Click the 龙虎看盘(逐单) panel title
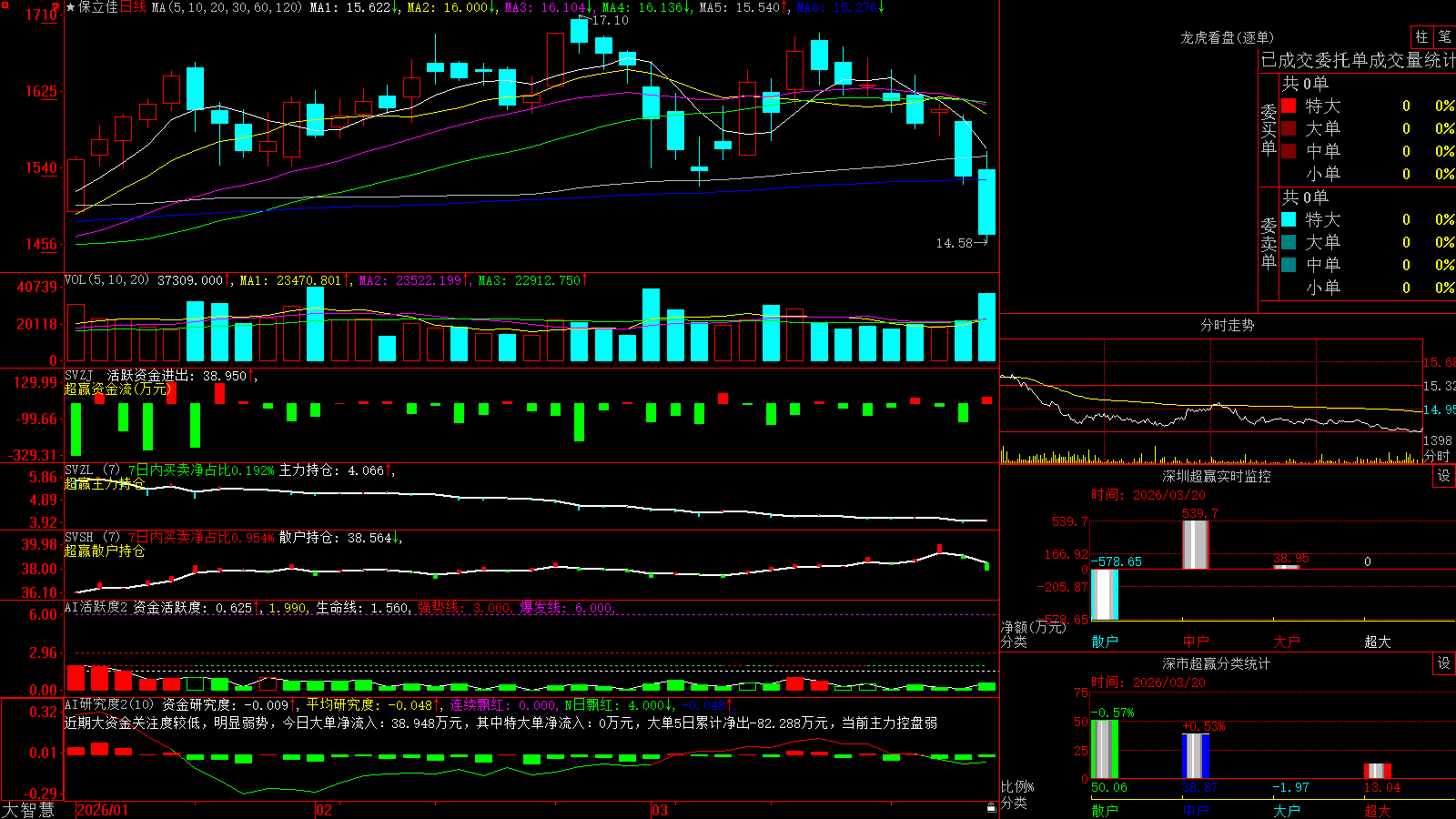 (x=1227, y=37)
